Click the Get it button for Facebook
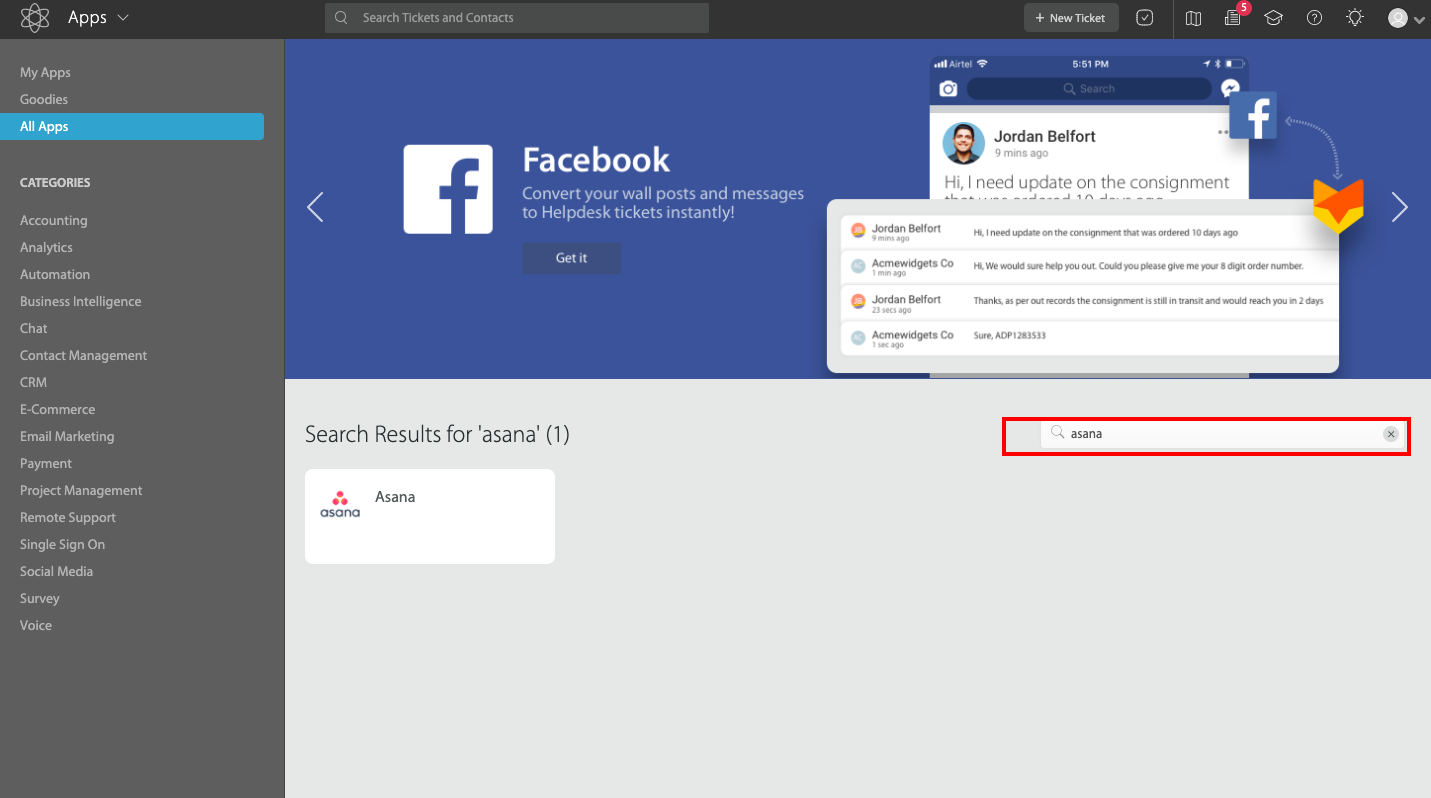The image size is (1431, 798). (x=571, y=258)
